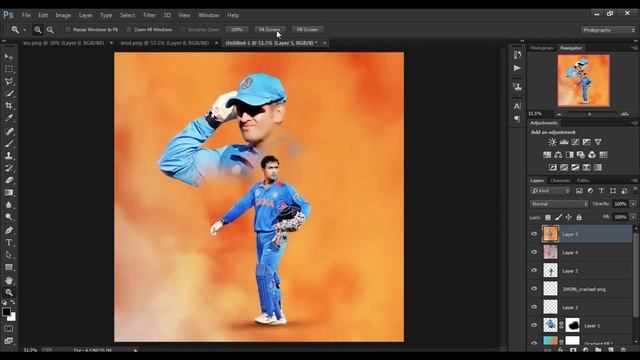Select the Path Selection tool
640x360 pixels.
pos(9,255)
